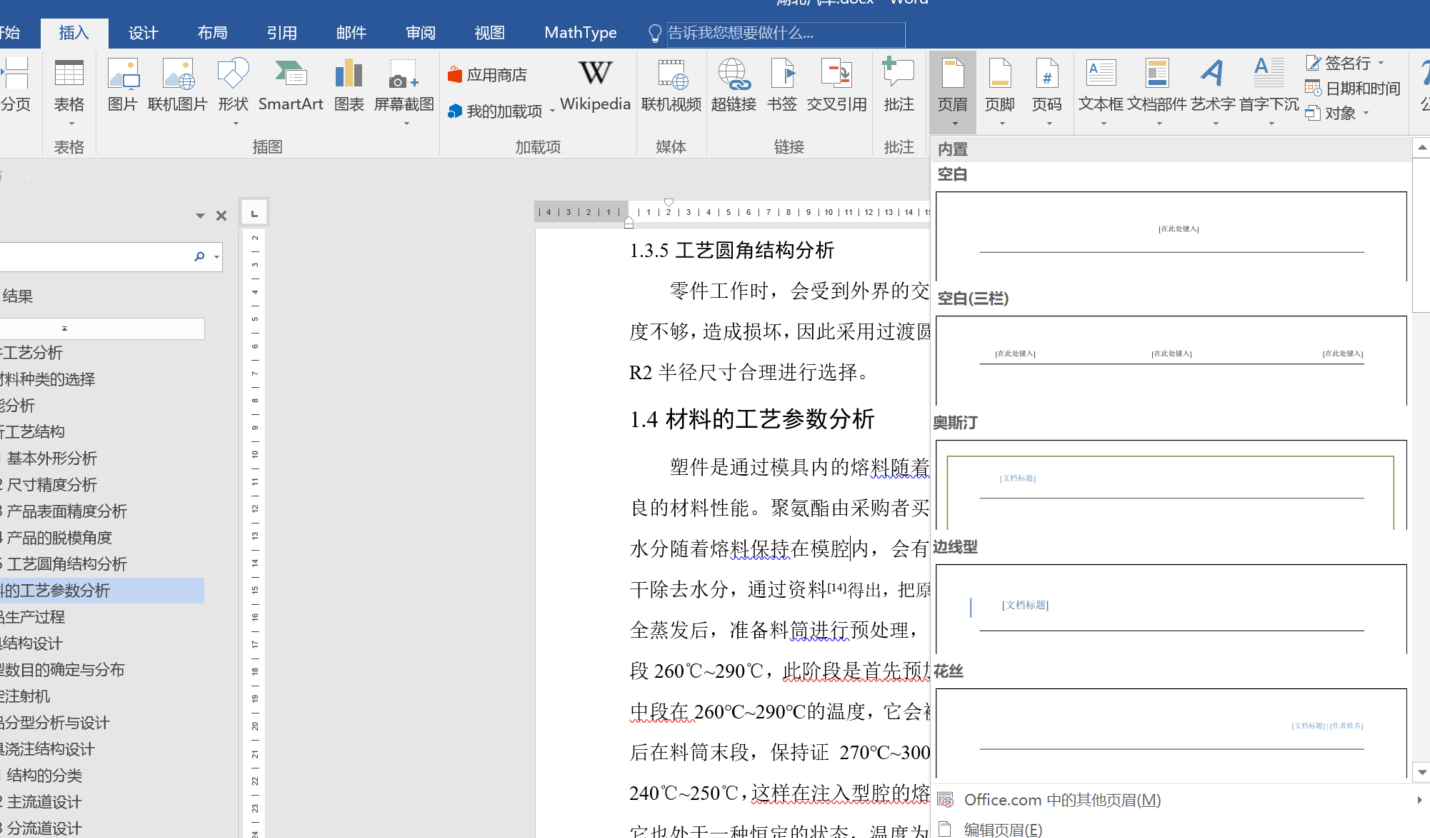Viewport: 1430px width, 838px height.
Task: Add a Bookmark
Action: (782, 87)
